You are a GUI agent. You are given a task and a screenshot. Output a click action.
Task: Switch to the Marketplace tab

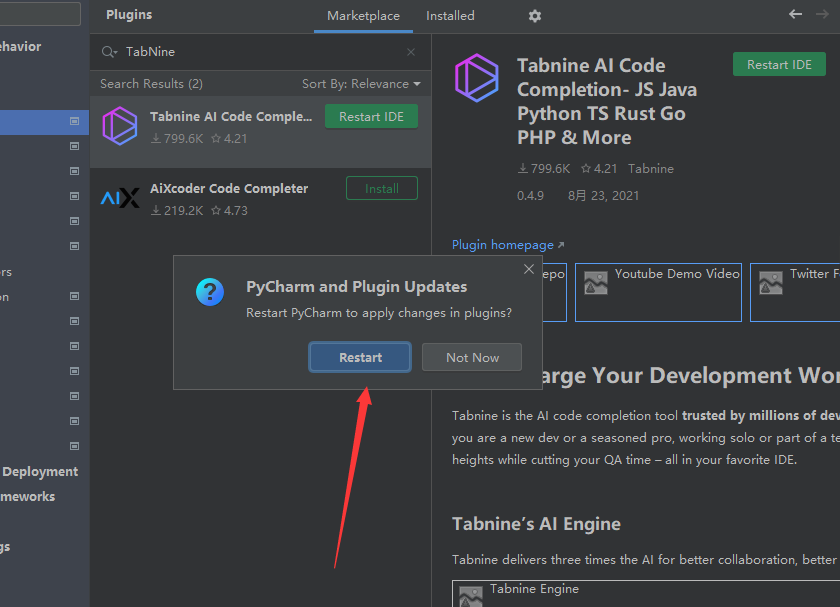click(363, 16)
